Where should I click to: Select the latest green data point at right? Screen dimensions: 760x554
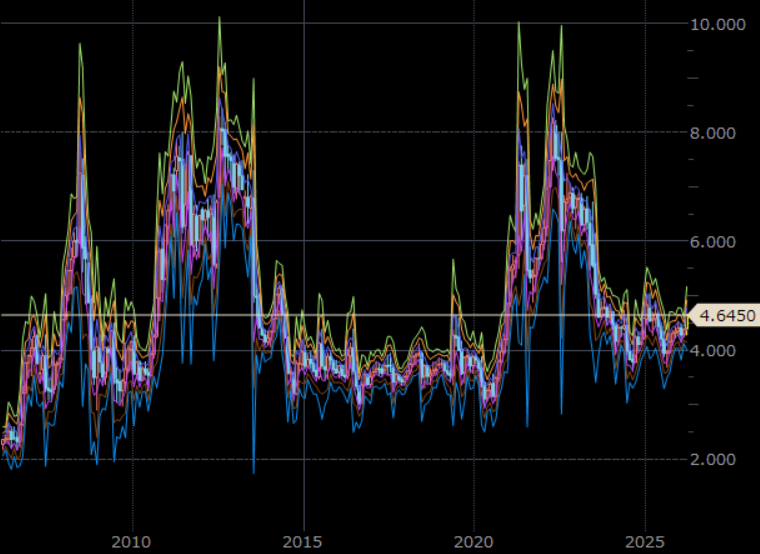pos(686,287)
